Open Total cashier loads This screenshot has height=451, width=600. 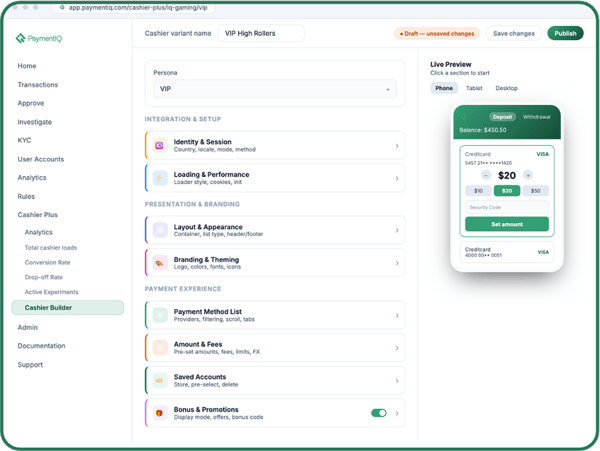pyautogui.click(x=51, y=247)
